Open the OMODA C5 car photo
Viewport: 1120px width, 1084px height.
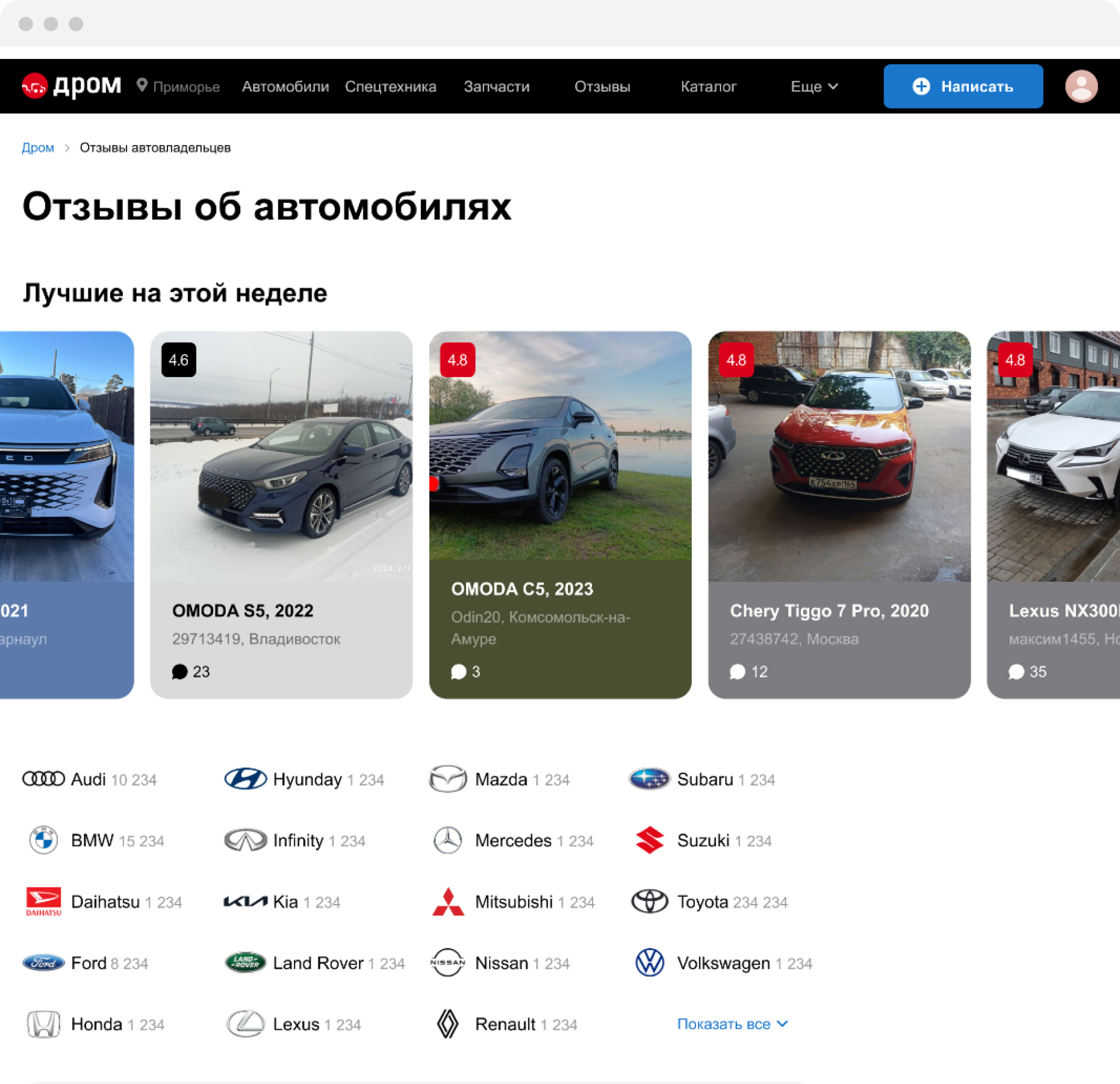(560, 446)
